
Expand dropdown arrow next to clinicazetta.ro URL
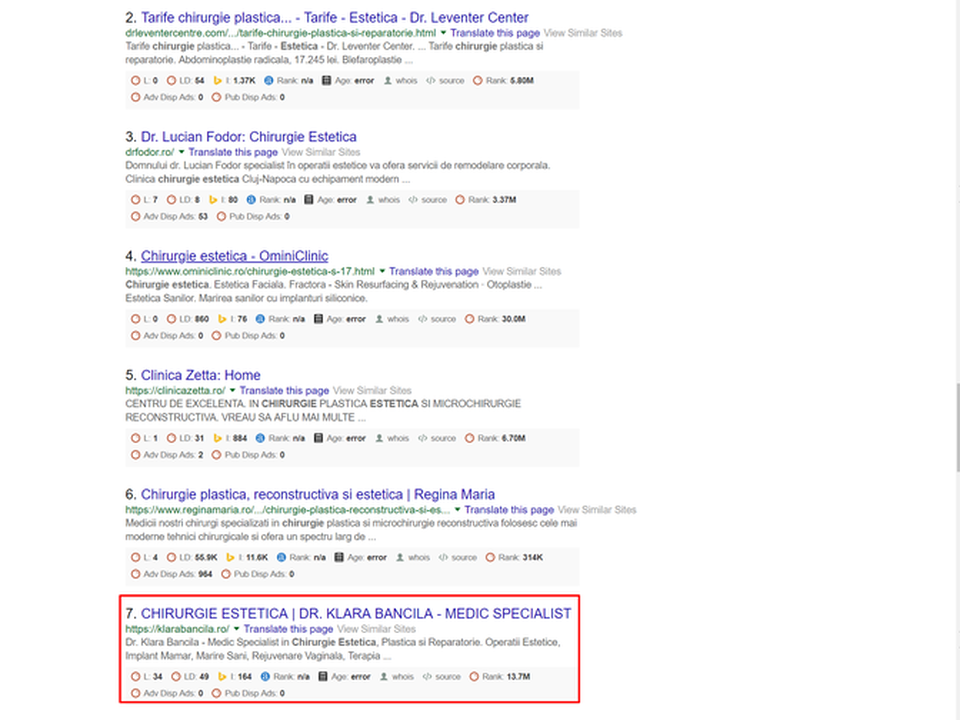233,390
